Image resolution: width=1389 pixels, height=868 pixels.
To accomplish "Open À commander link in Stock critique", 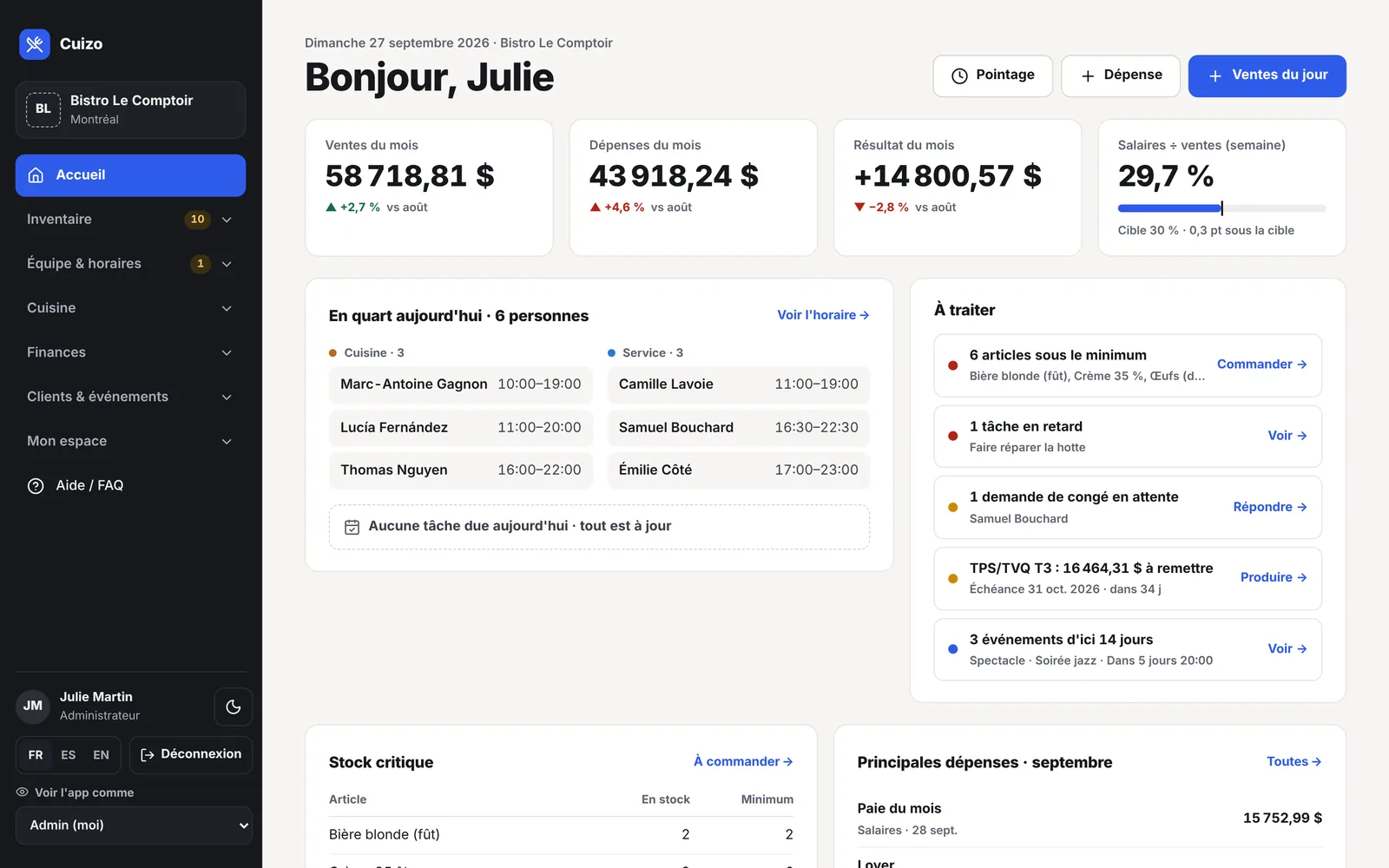I will [743, 761].
